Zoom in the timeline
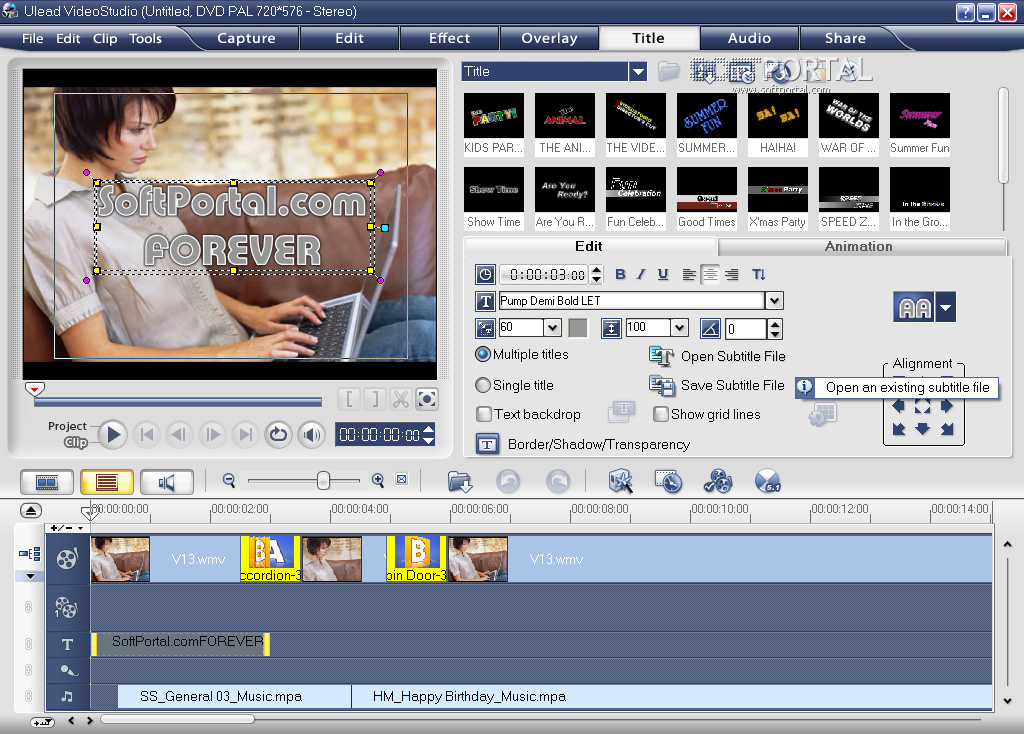Viewport: 1024px width, 734px height. click(x=377, y=481)
